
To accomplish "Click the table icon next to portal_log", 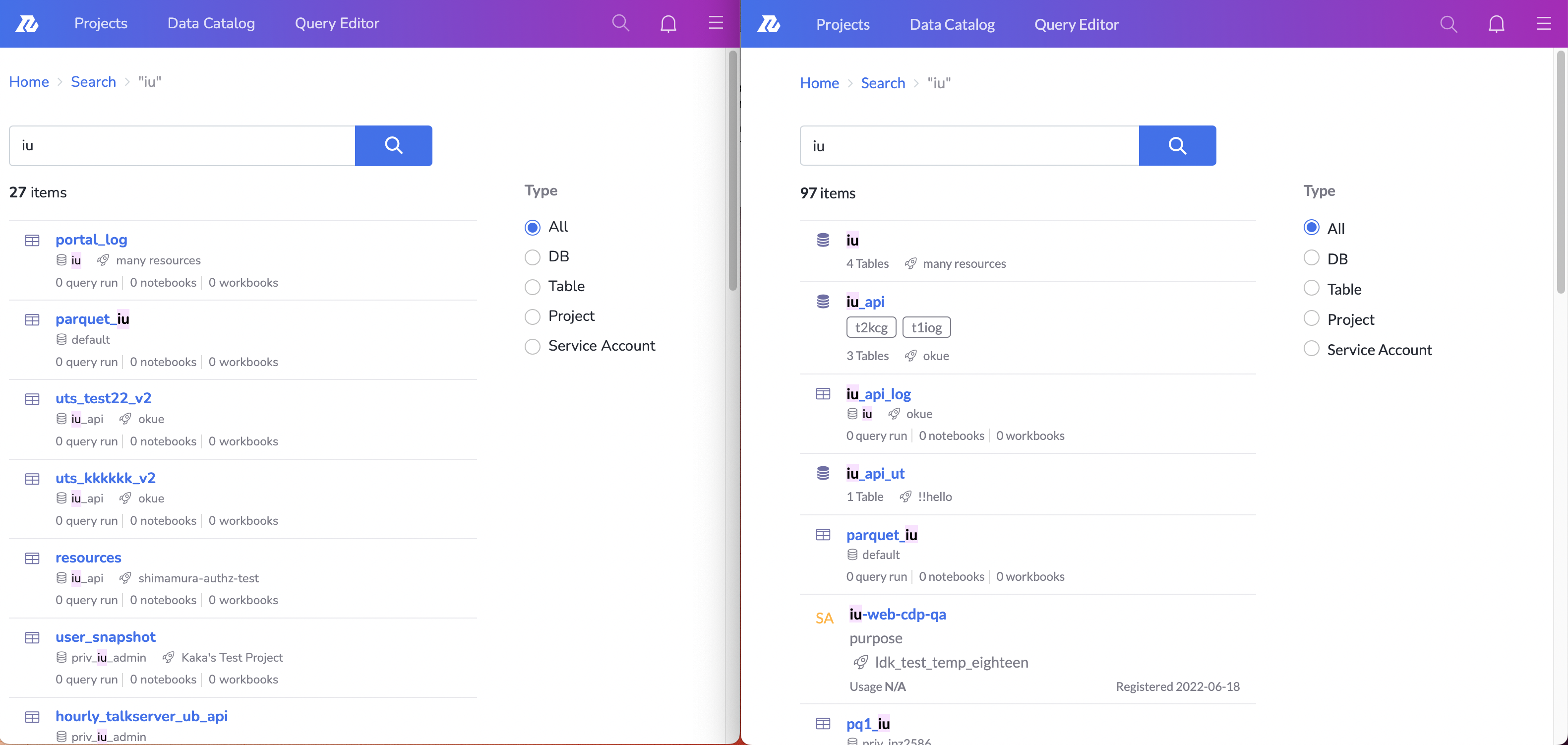I will tap(32, 241).
